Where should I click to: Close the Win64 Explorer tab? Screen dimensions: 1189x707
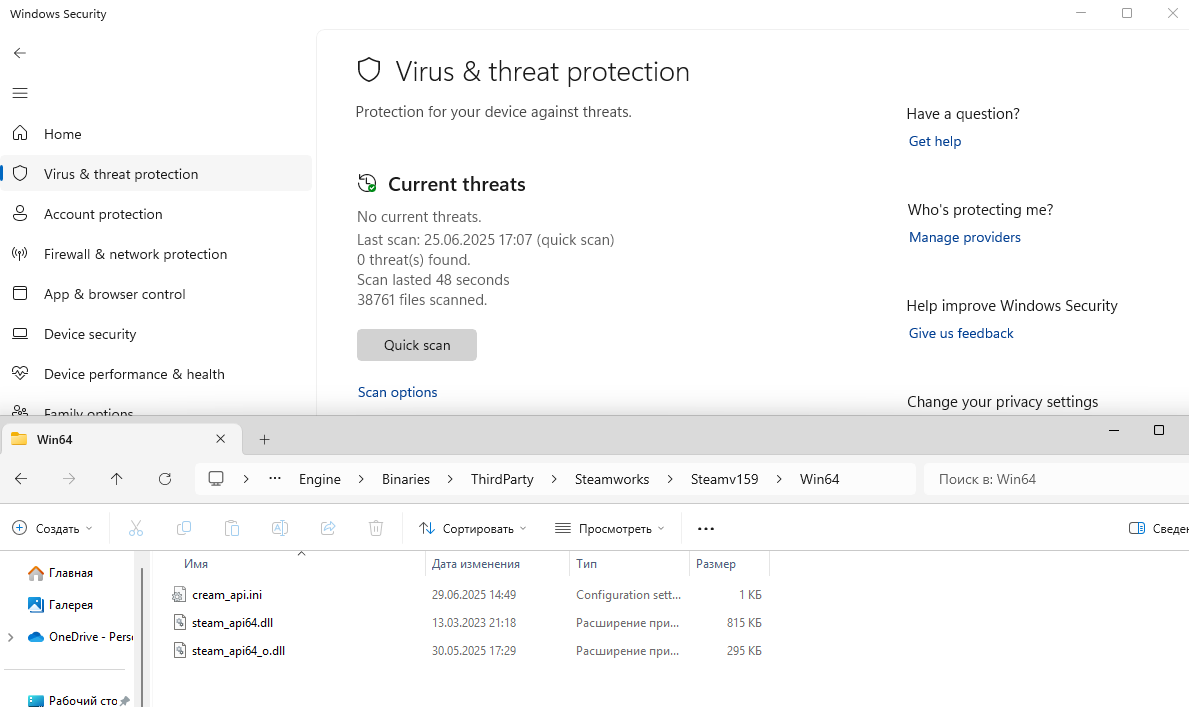220,439
